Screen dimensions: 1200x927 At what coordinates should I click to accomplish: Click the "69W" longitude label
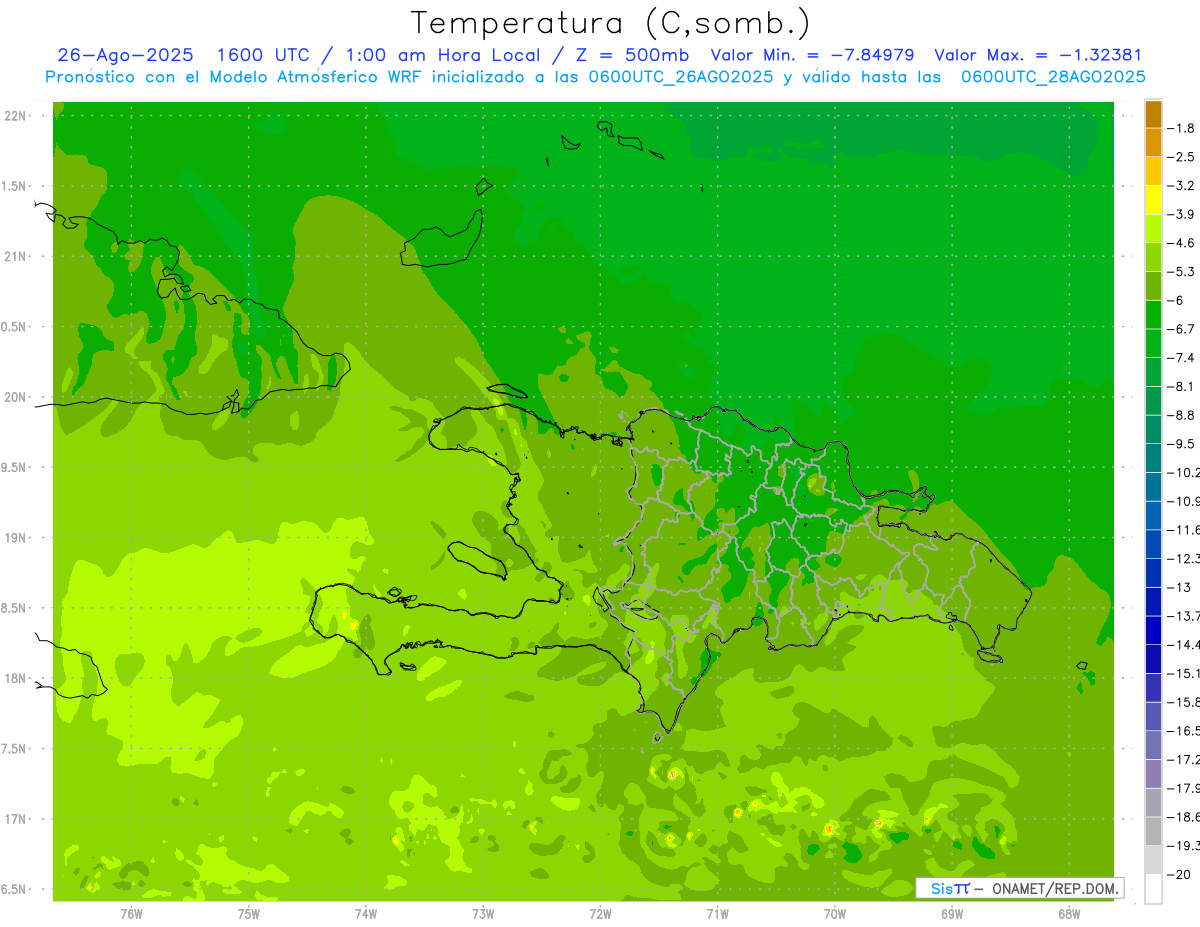click(x=952, y=913)
